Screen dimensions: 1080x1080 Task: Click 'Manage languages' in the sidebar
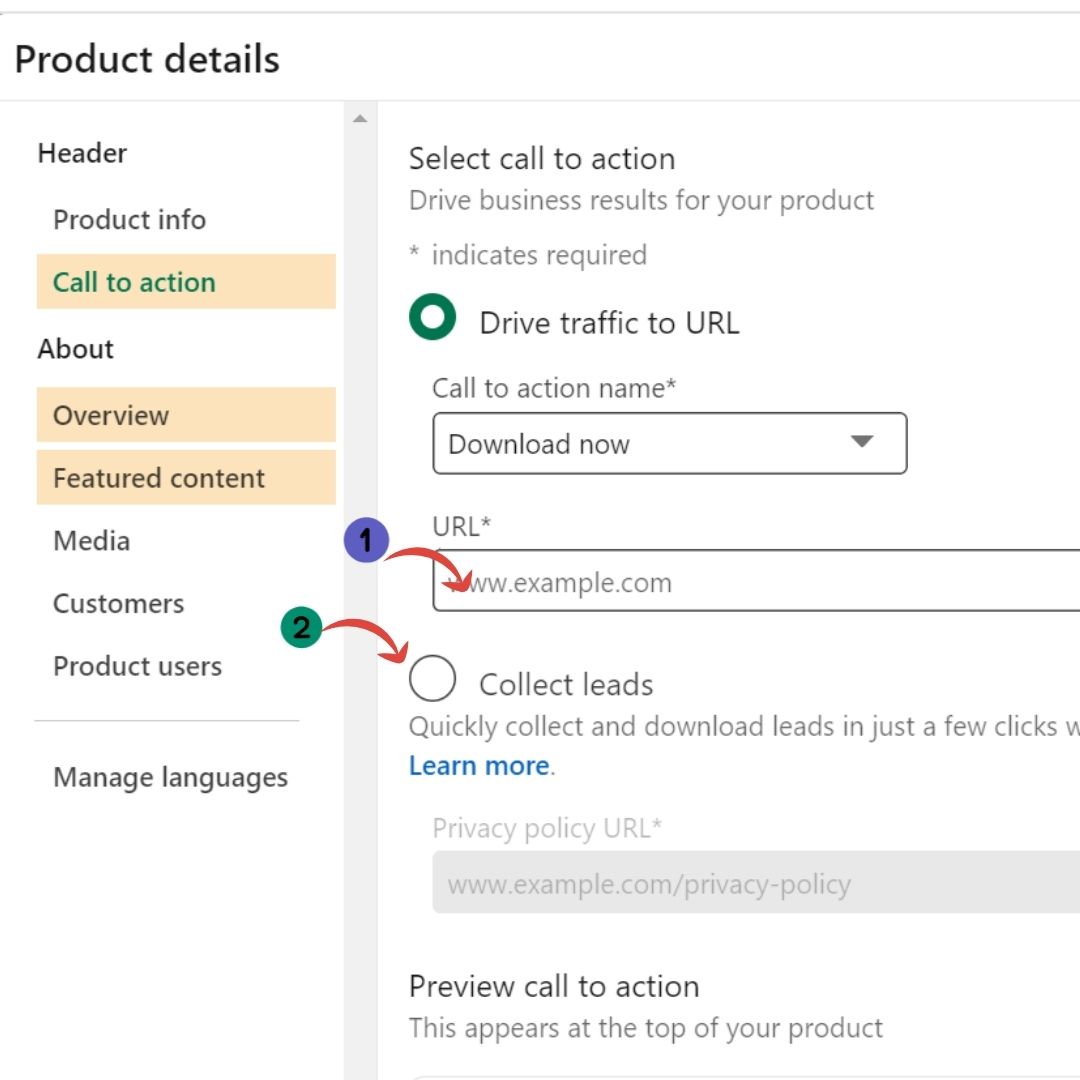pyautogui.click(x=171, y=777)
